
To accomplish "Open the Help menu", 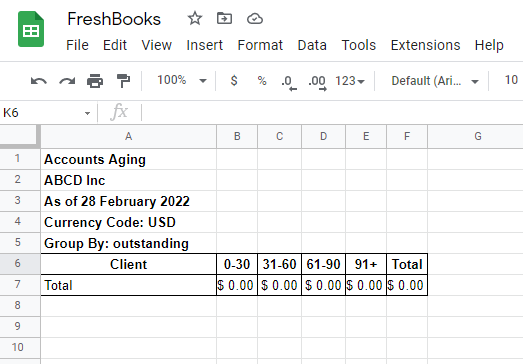I will click(x=489, y=45).
